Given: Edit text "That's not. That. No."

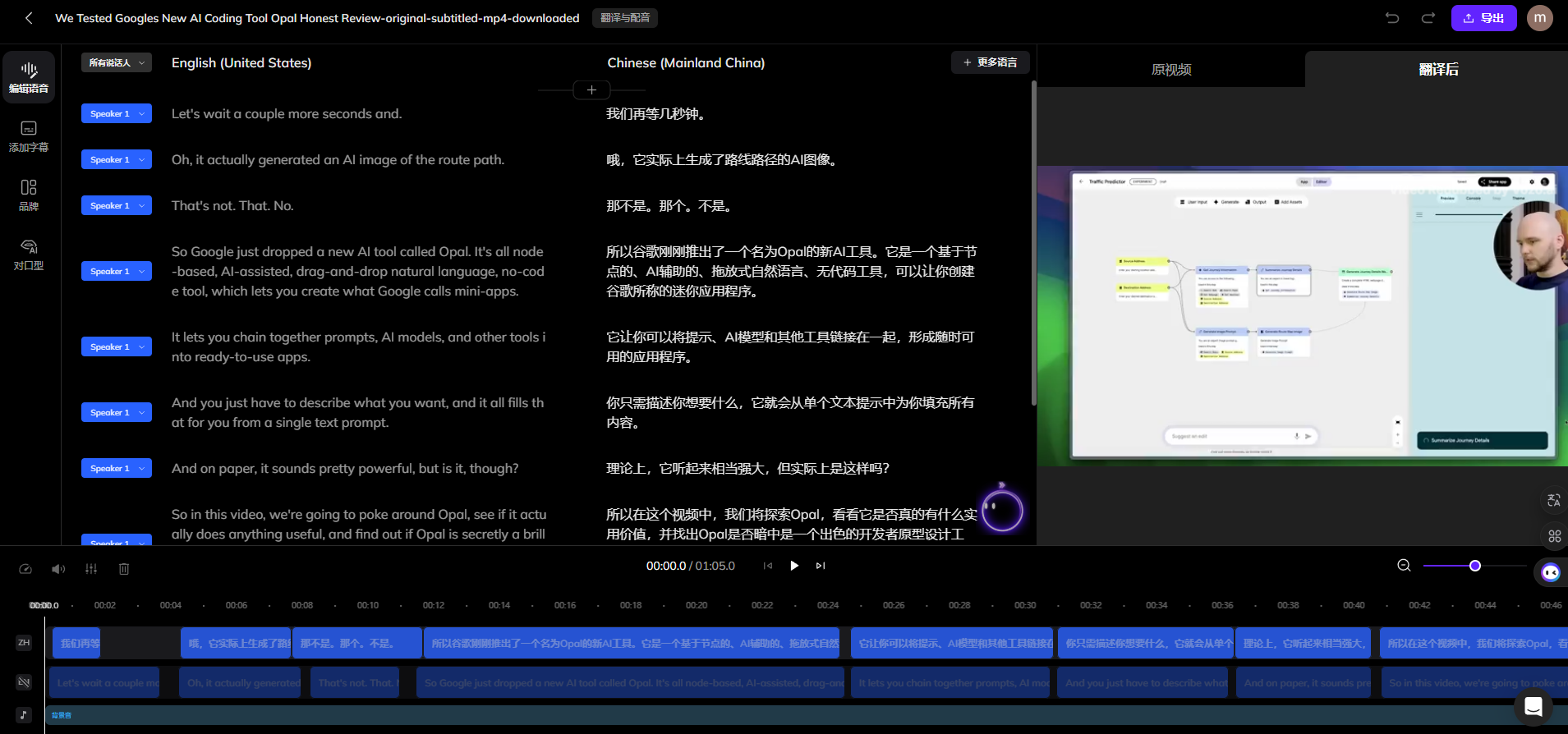Looking at the screenshot, I should (x=232, y=205).
